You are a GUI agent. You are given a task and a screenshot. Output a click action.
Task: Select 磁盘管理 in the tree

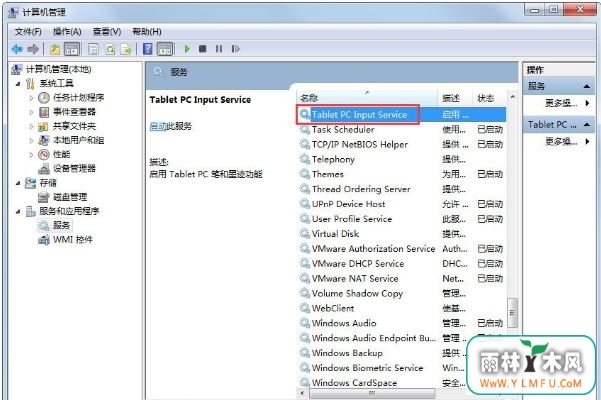pos(70,197)
